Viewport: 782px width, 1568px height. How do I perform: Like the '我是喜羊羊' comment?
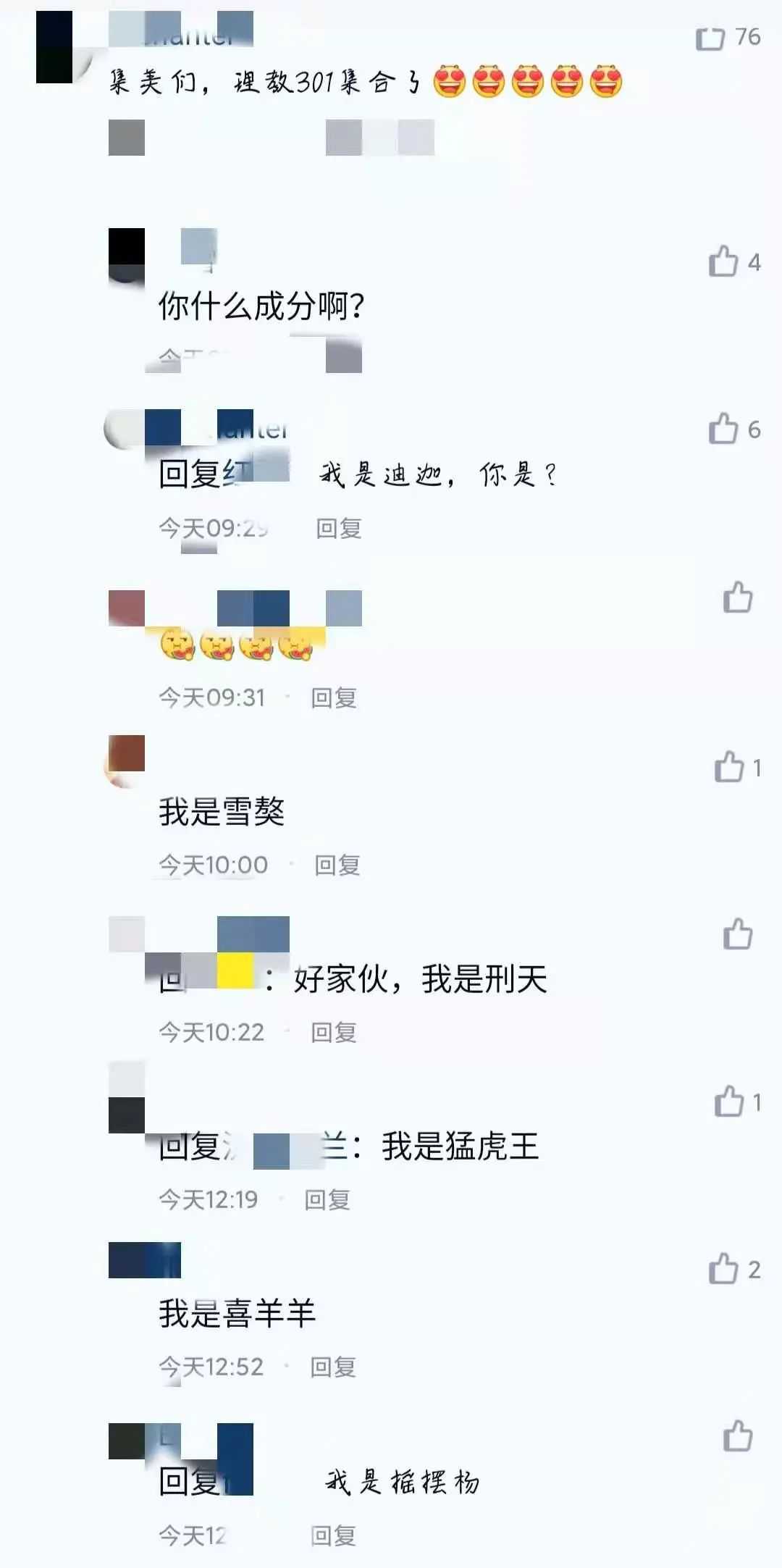(x=723, y=1268)
